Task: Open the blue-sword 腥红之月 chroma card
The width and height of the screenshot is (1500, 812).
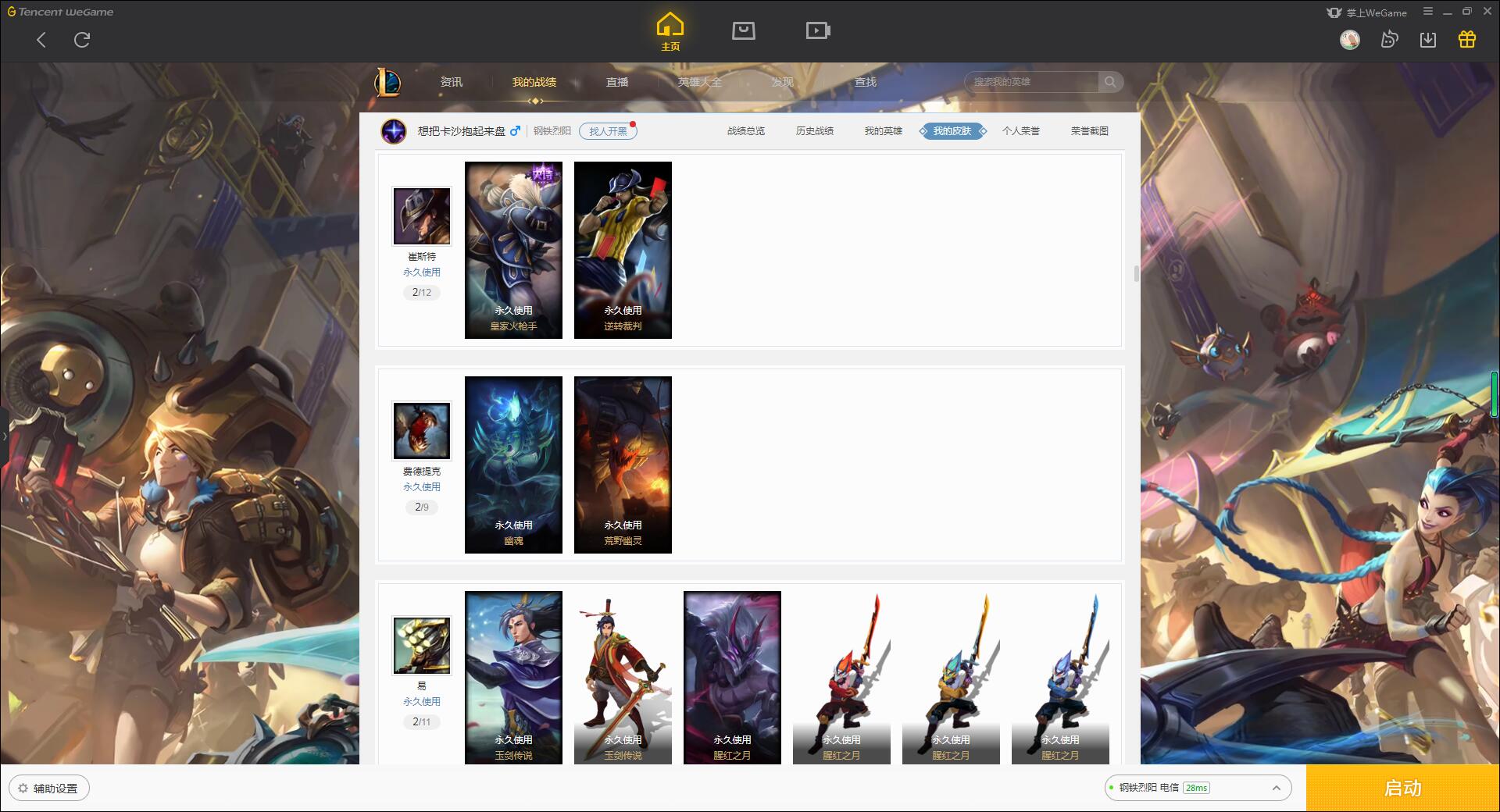Action: point(1060,678)
